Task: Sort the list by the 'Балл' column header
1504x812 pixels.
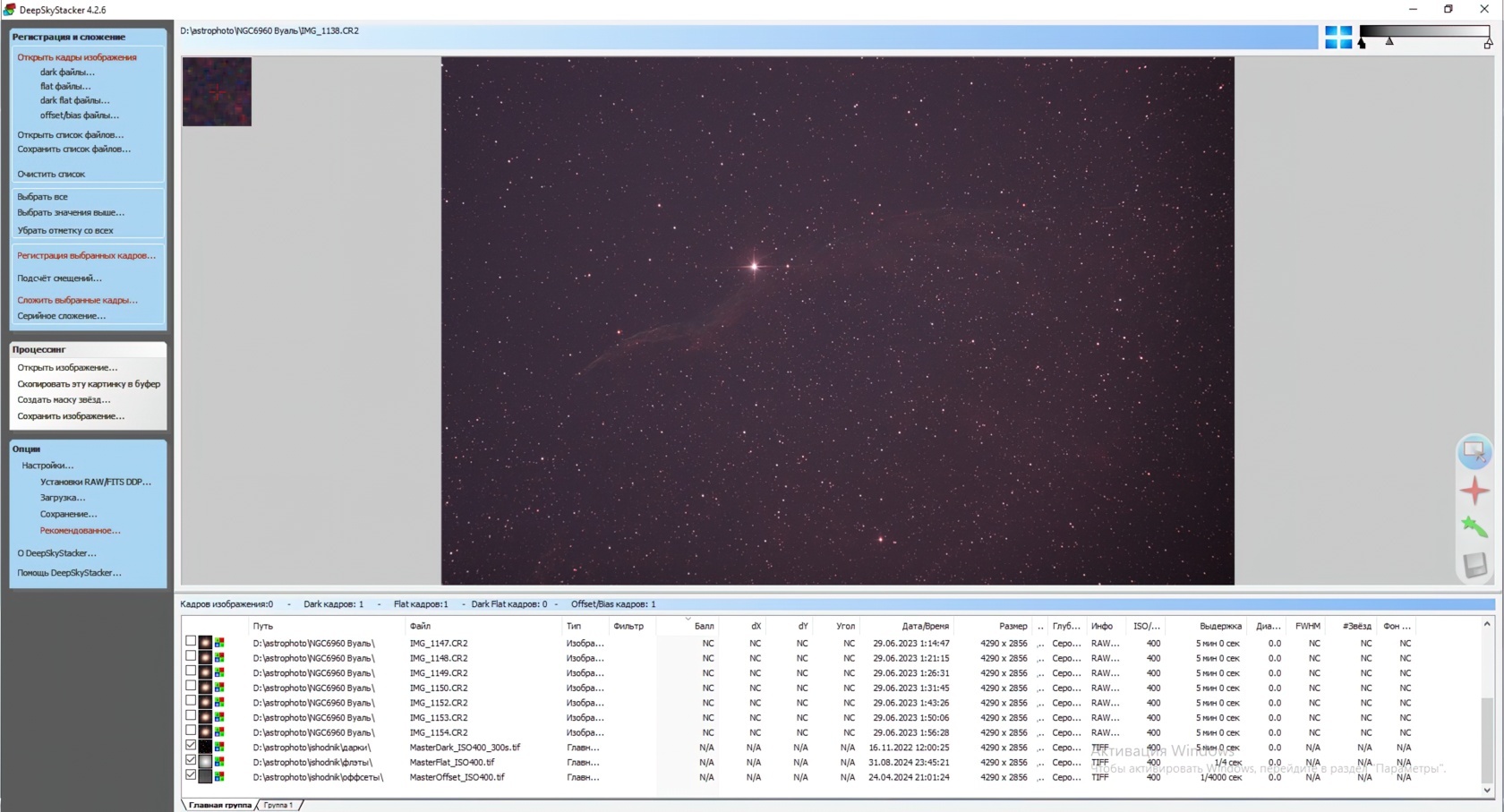Action: pyautogui.click(x=704, y=627)
